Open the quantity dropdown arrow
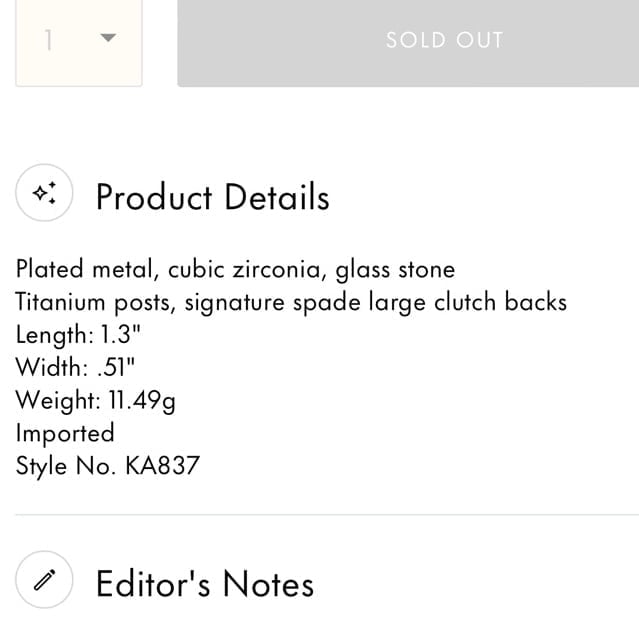 click(108, 37)
